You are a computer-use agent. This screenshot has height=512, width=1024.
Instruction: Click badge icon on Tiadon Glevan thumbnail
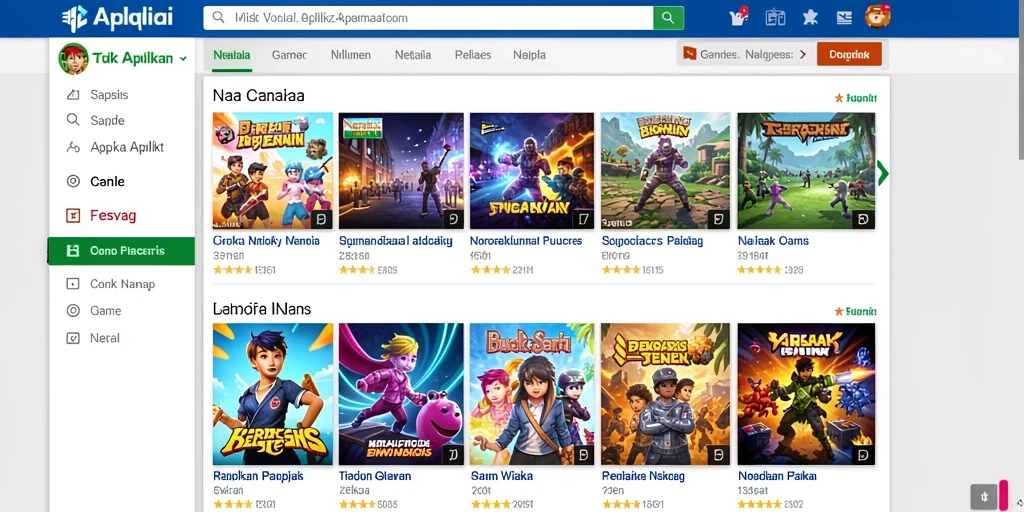point(453,454)
